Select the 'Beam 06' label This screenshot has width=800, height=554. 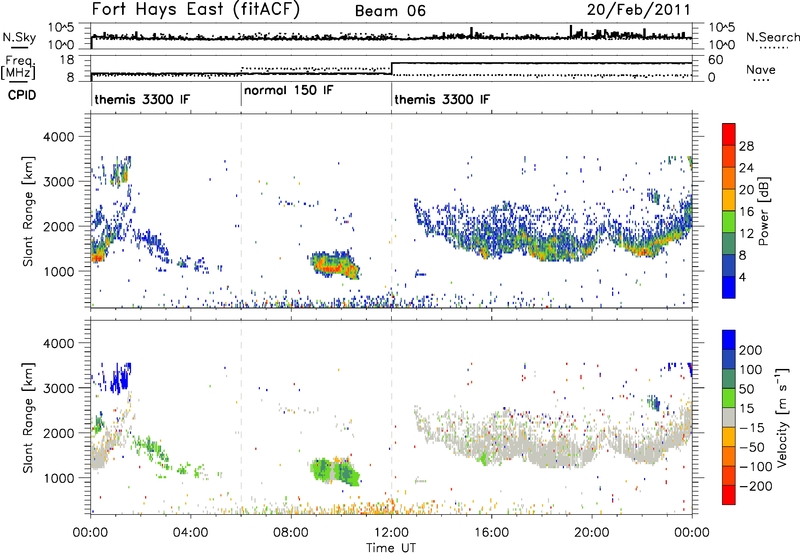coord(390,11)
